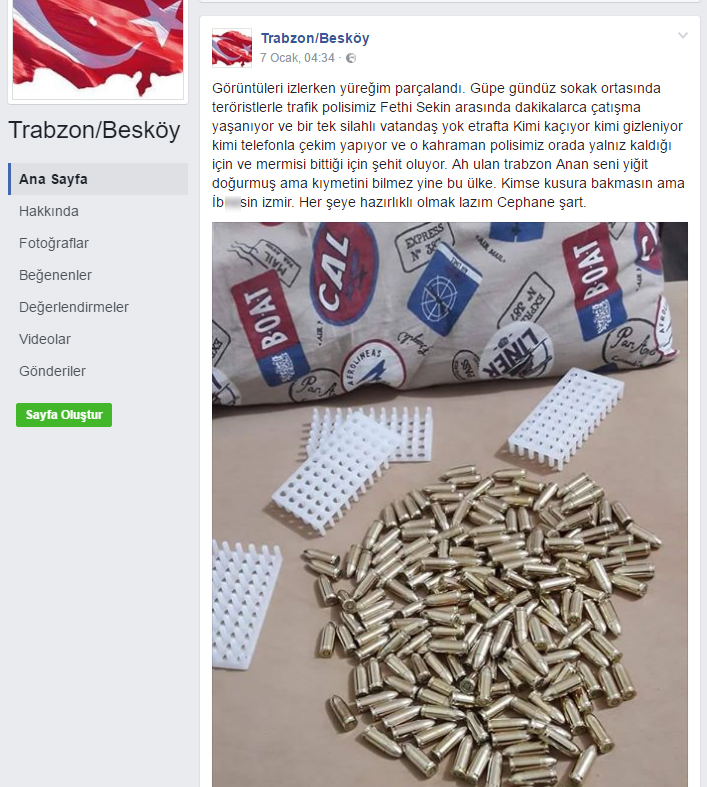707x787 pixels.
Task: View the Beğenenler page section
Action: [55, 275]
